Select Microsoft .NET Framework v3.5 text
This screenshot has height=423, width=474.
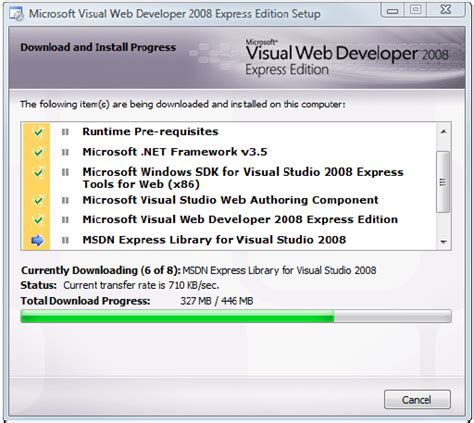[175, 152]
